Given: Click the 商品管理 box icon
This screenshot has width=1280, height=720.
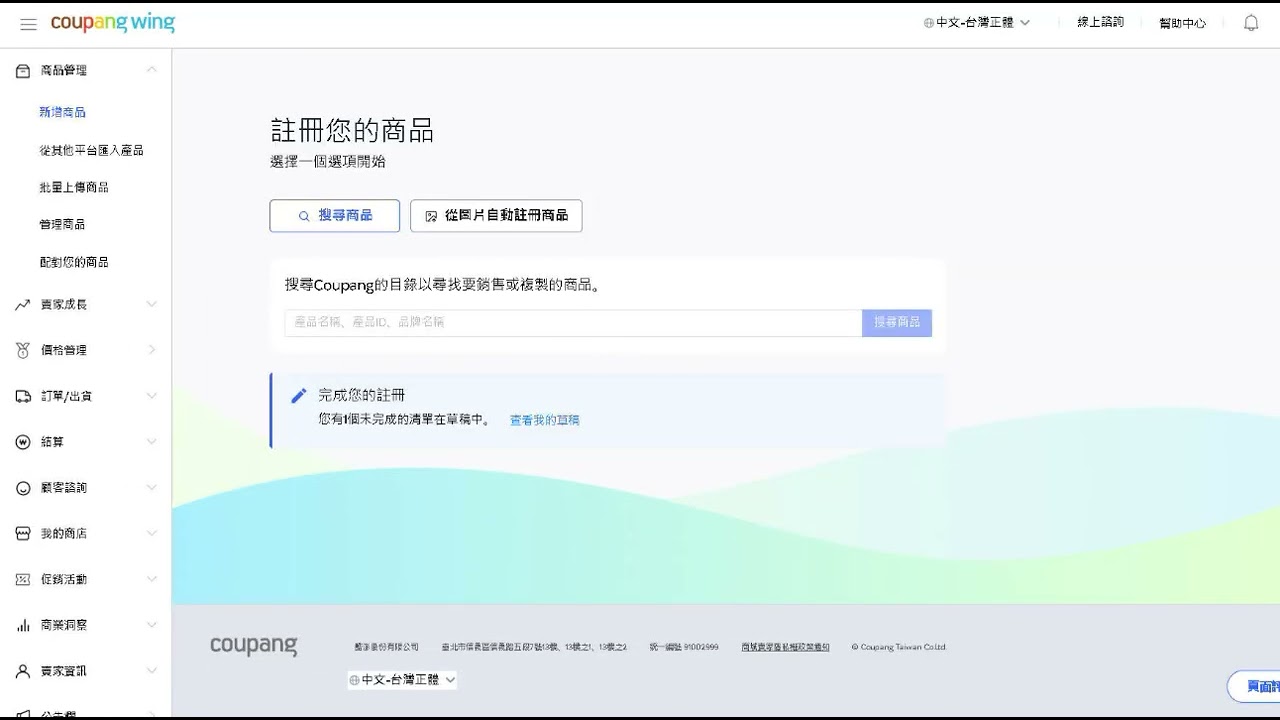Looking at the screenshot, I should 23,70.
